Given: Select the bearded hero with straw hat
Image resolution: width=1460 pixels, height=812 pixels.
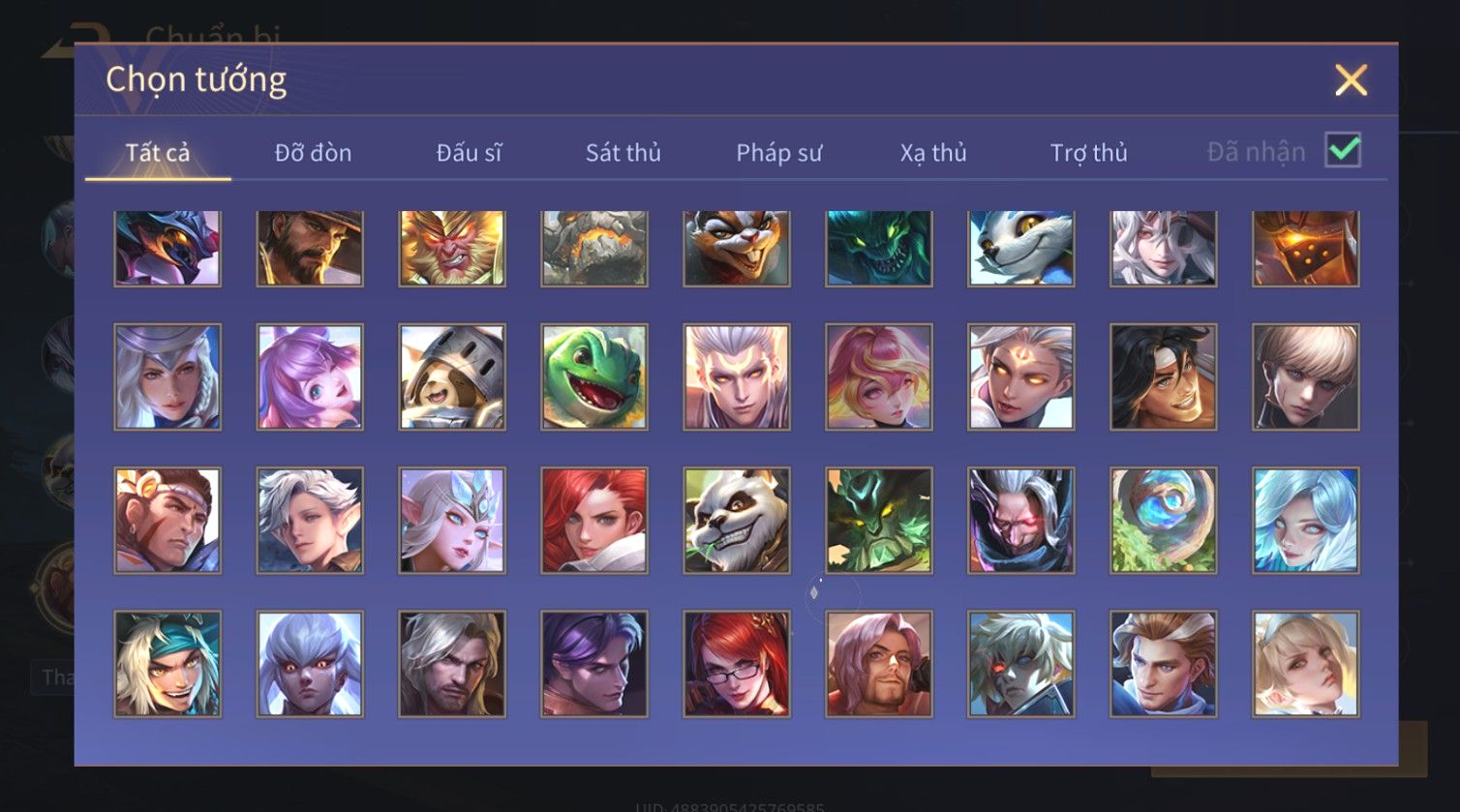Looking at the screenshot, I should point(310,248).
